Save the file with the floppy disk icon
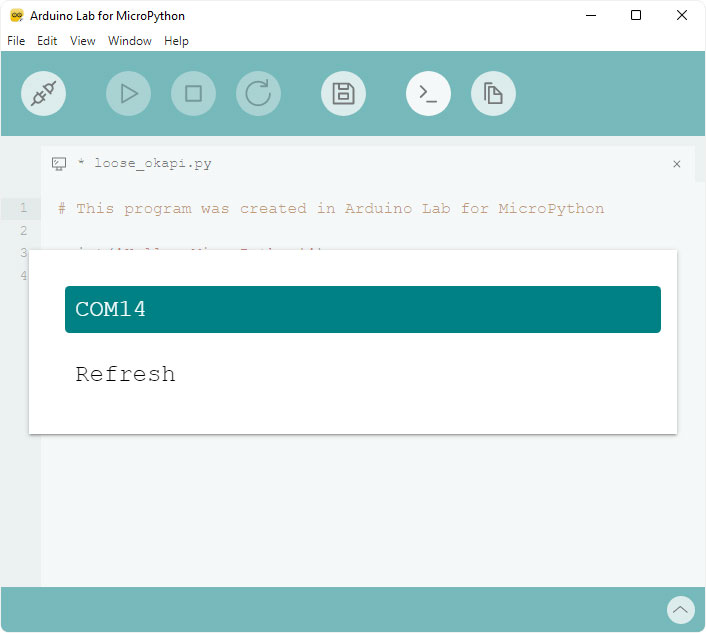Screen dimensions: 706x633 point(343,94)
